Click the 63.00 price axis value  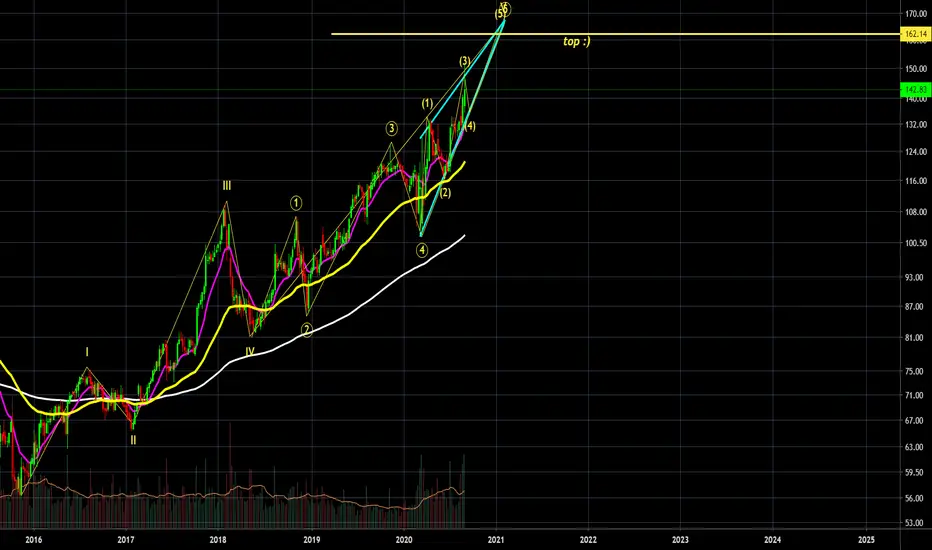click(916, 447)
